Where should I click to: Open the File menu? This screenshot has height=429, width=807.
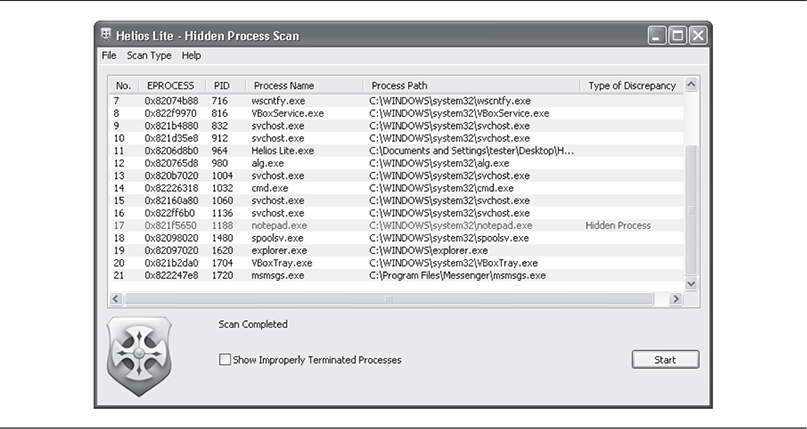(x=109, y=56)
